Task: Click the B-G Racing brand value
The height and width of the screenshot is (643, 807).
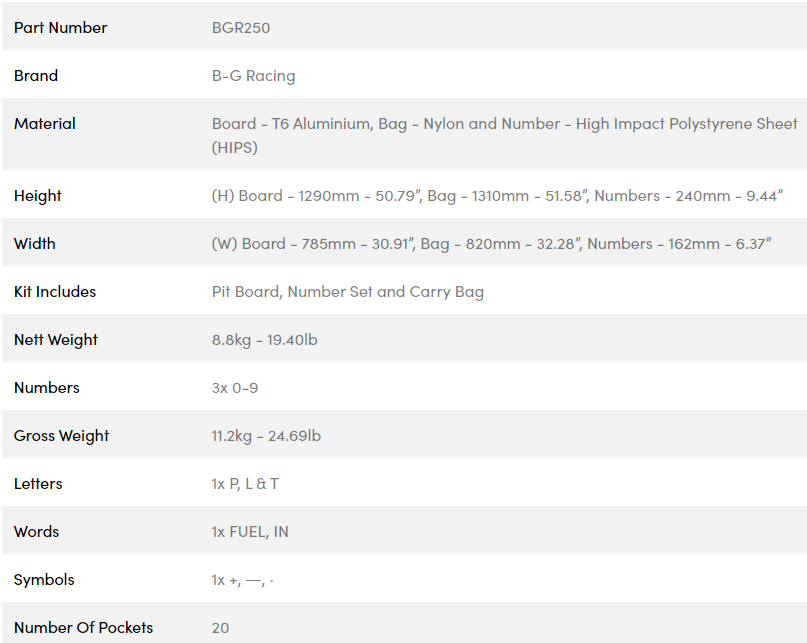Action: [x=254, y=76]
